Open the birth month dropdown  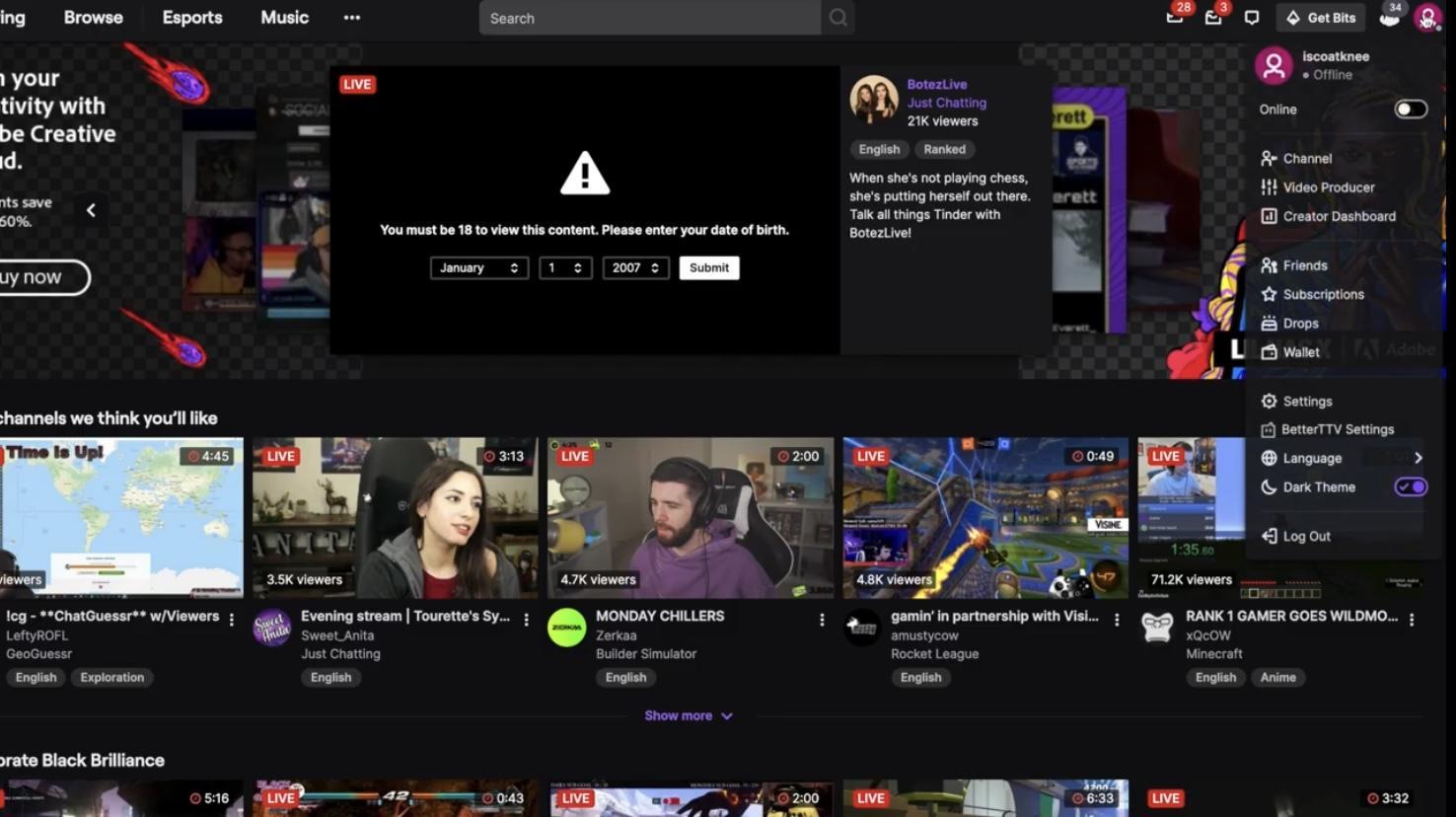click(x=479, y=268)
